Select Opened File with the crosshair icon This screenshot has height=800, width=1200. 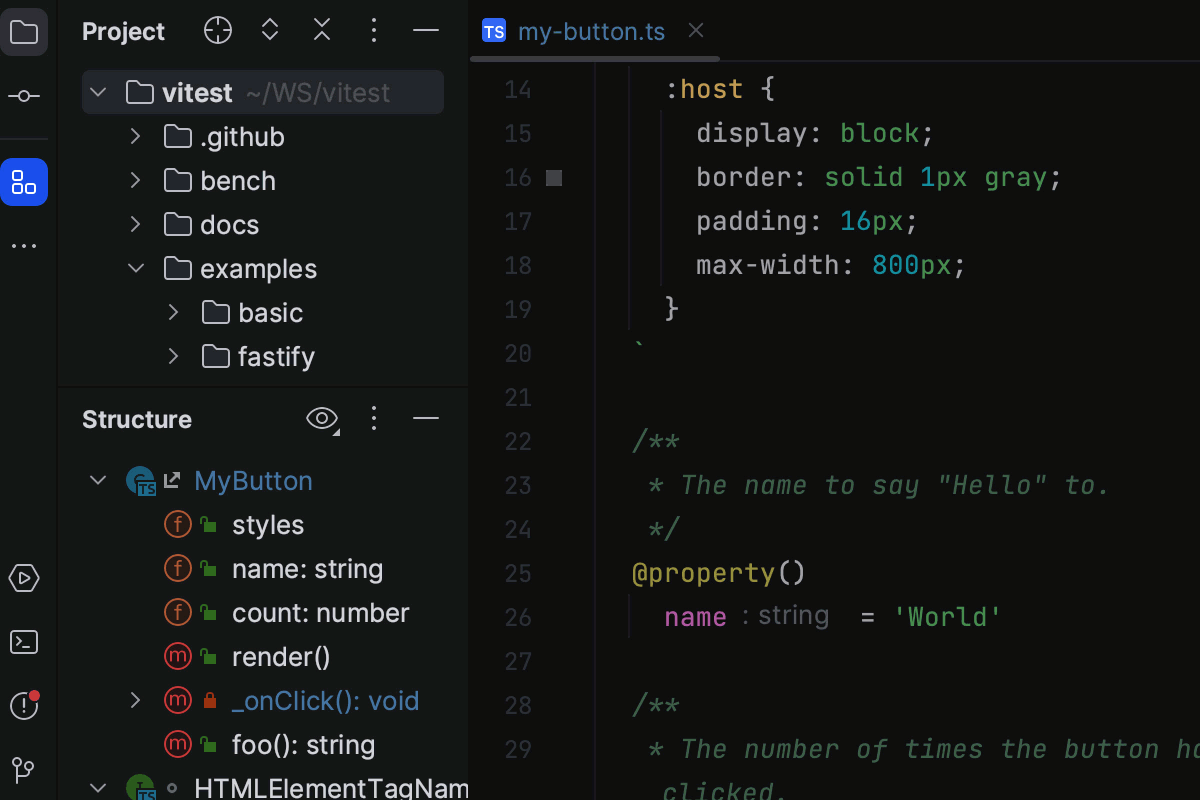[x=217, y=30]
